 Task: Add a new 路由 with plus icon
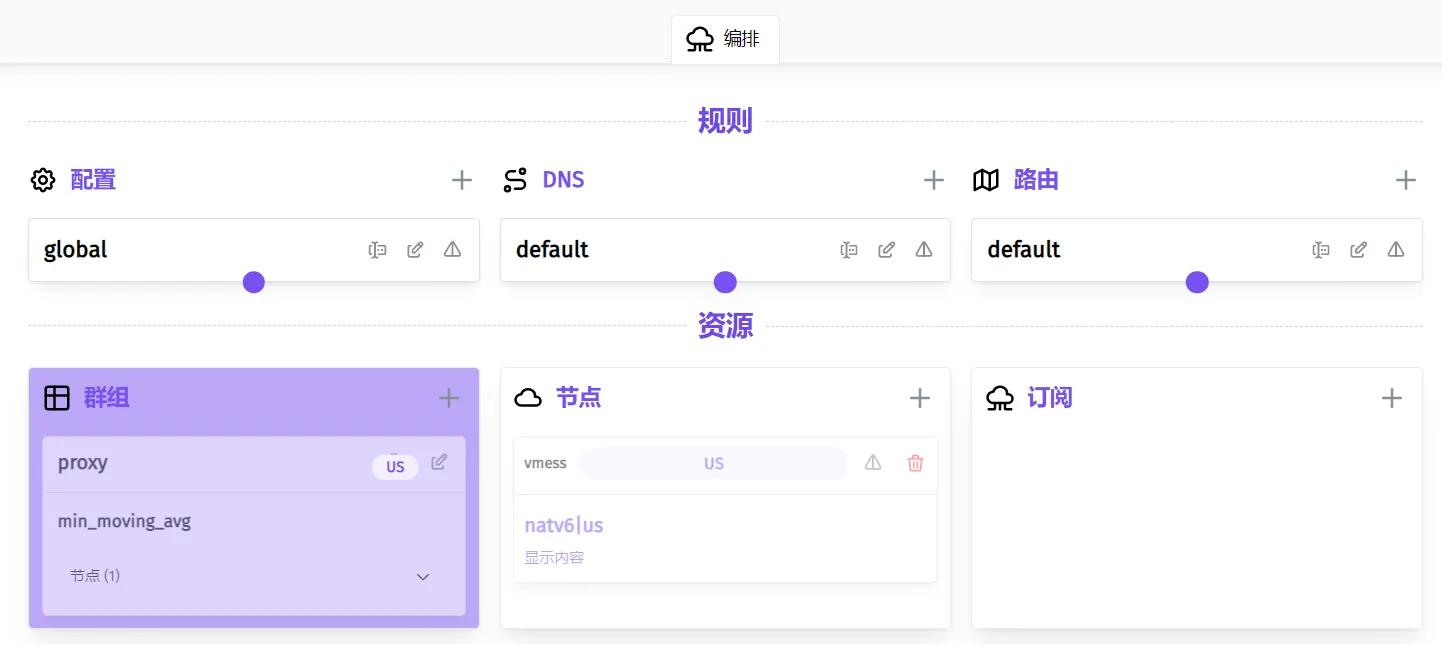(1405, 180)
